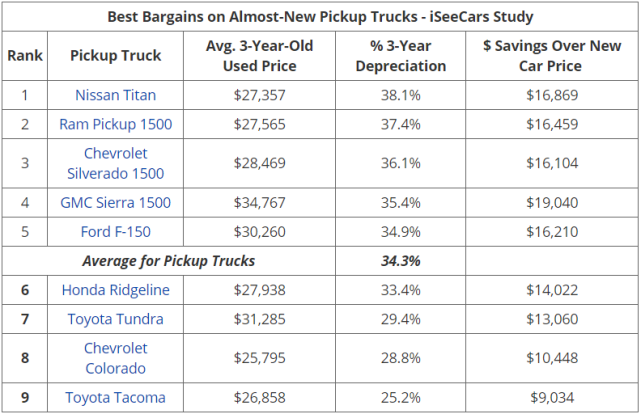Select the Average for Pickup Trucks row

320,261
